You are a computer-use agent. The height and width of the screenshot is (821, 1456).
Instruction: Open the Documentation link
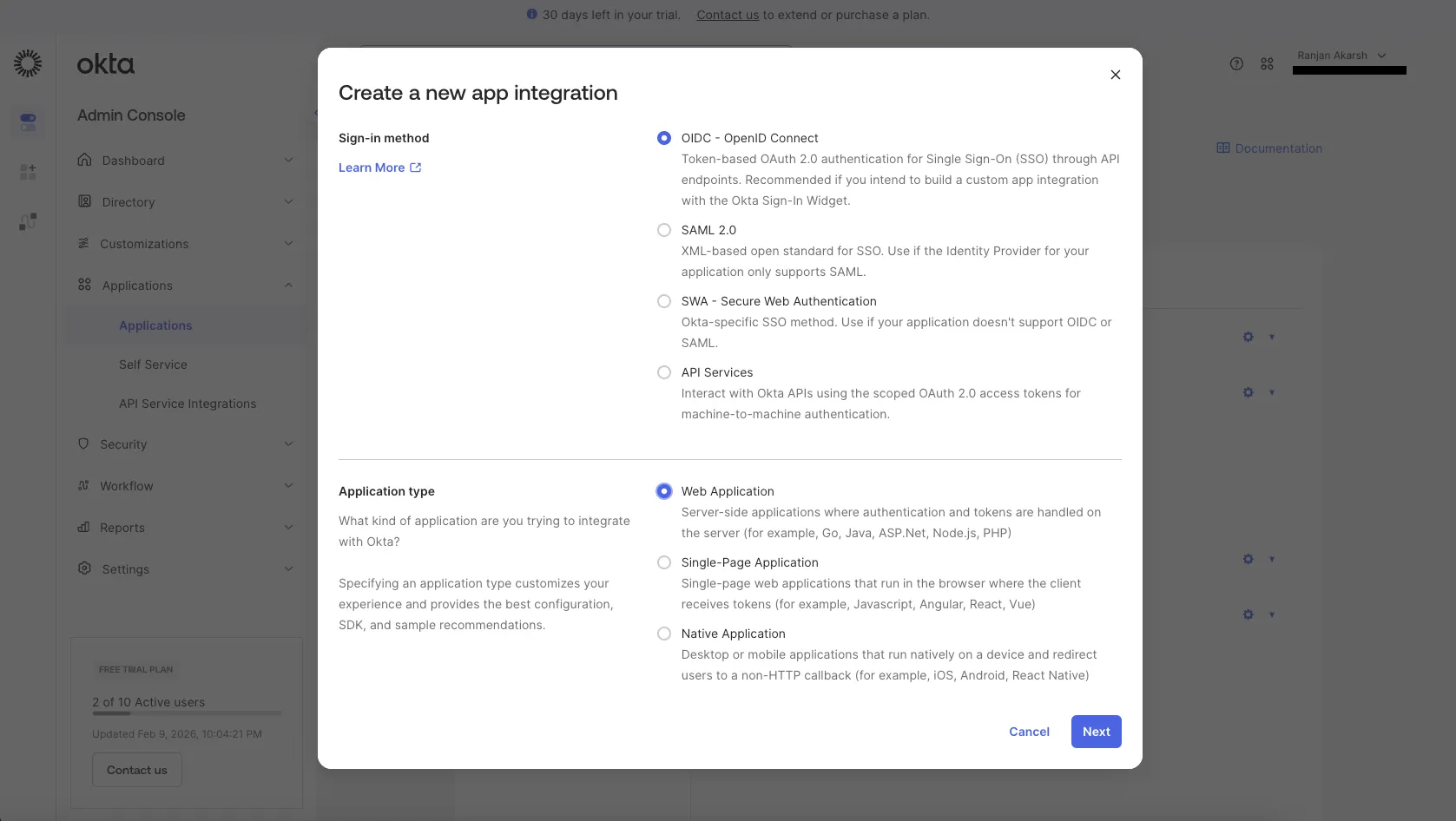tap(1278, 148)
